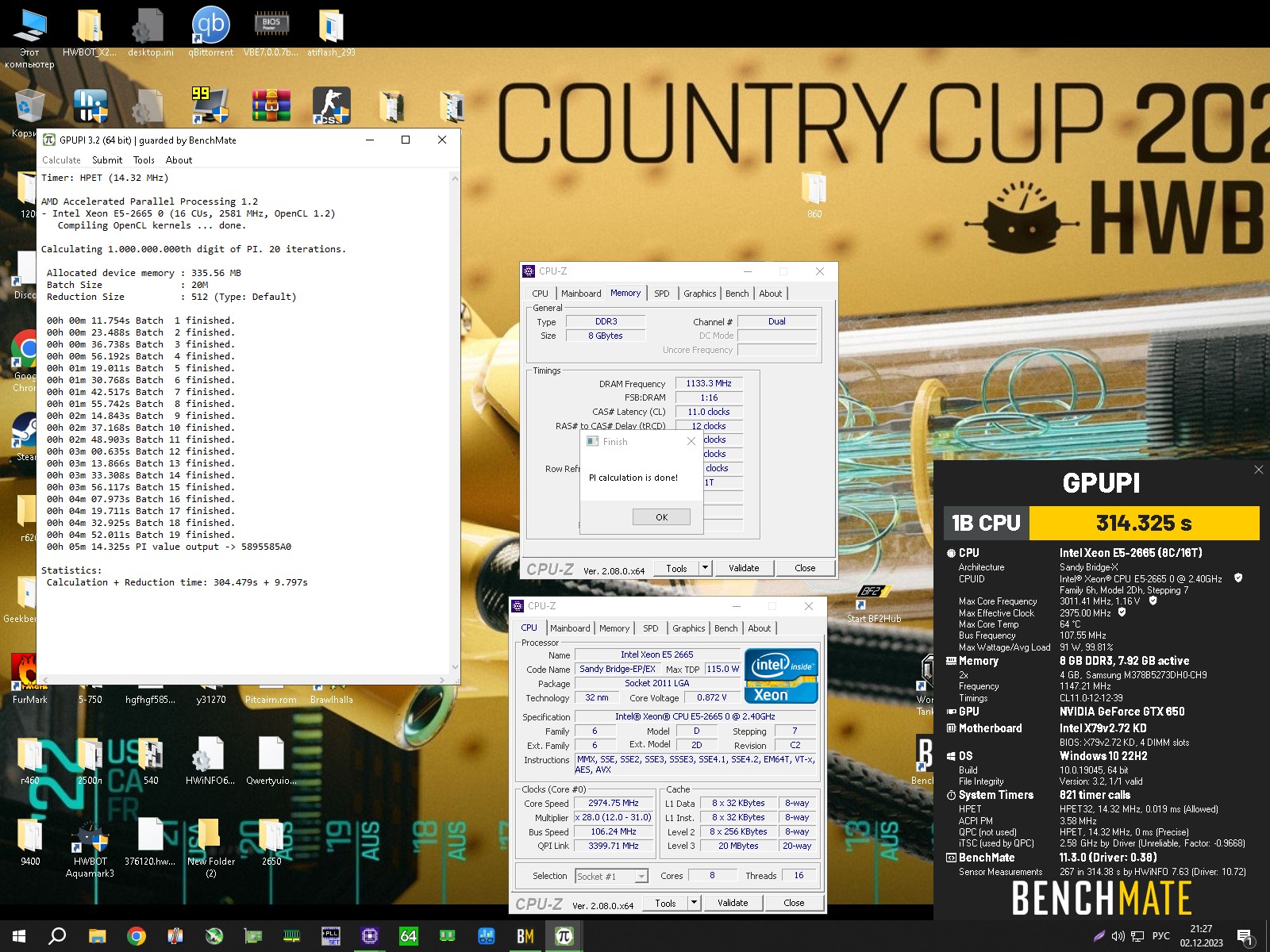Open FurMark desktop shortcut
This screenshot has width=1270, height=952.
pyautogui.click(x=29, y=679)
